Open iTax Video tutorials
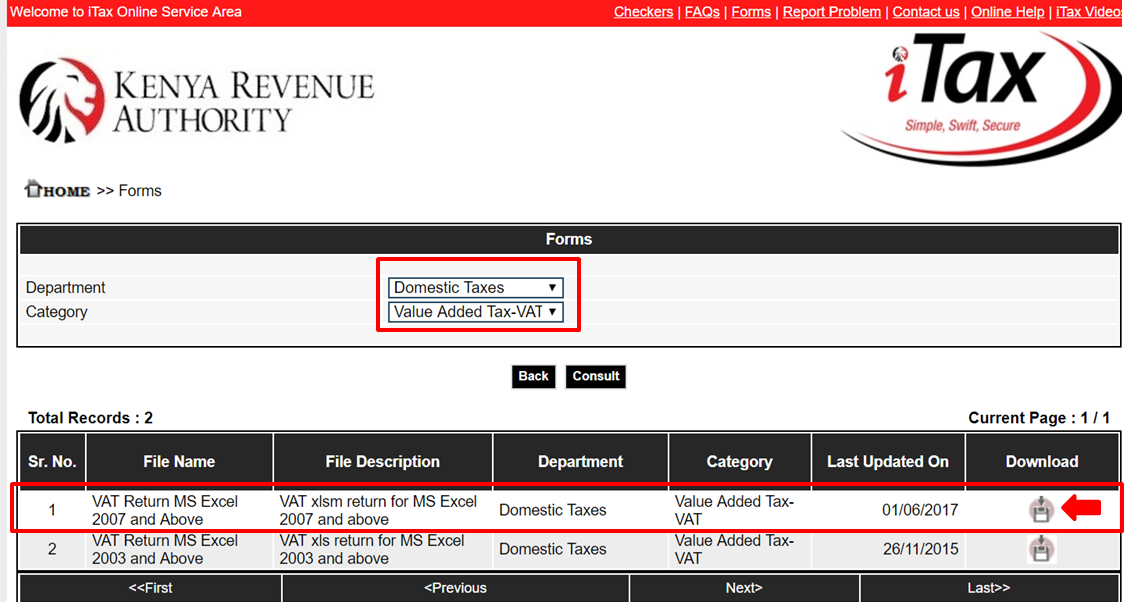Viewport: 1124px width, 602px height. 1088,12
